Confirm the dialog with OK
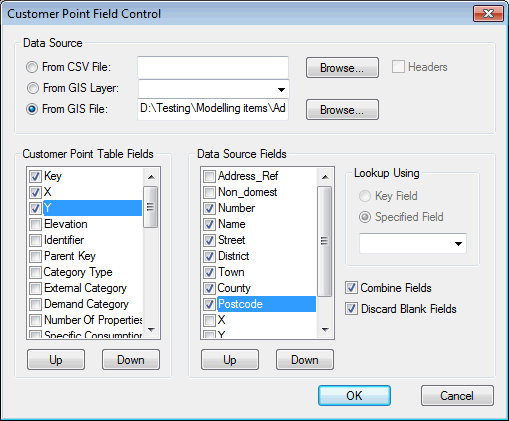The image size is (509, 421). [x=354, y=395]
